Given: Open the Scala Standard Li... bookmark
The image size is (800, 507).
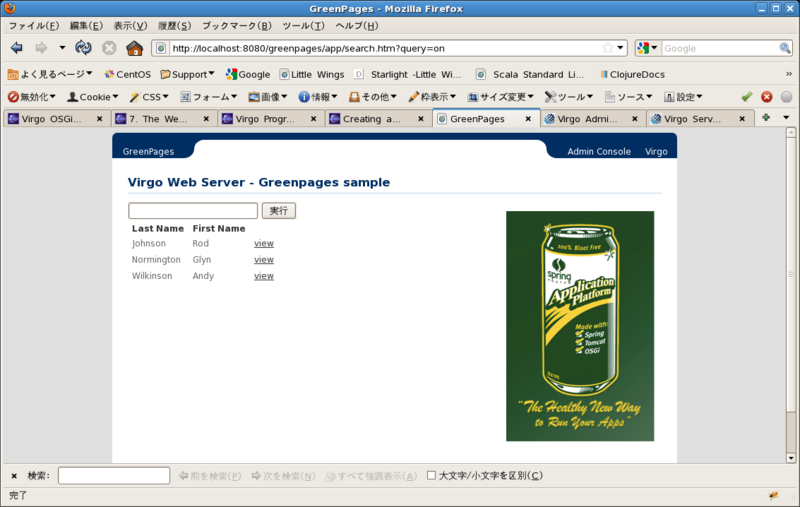Looking at the screenshot, I should (530, 74).
